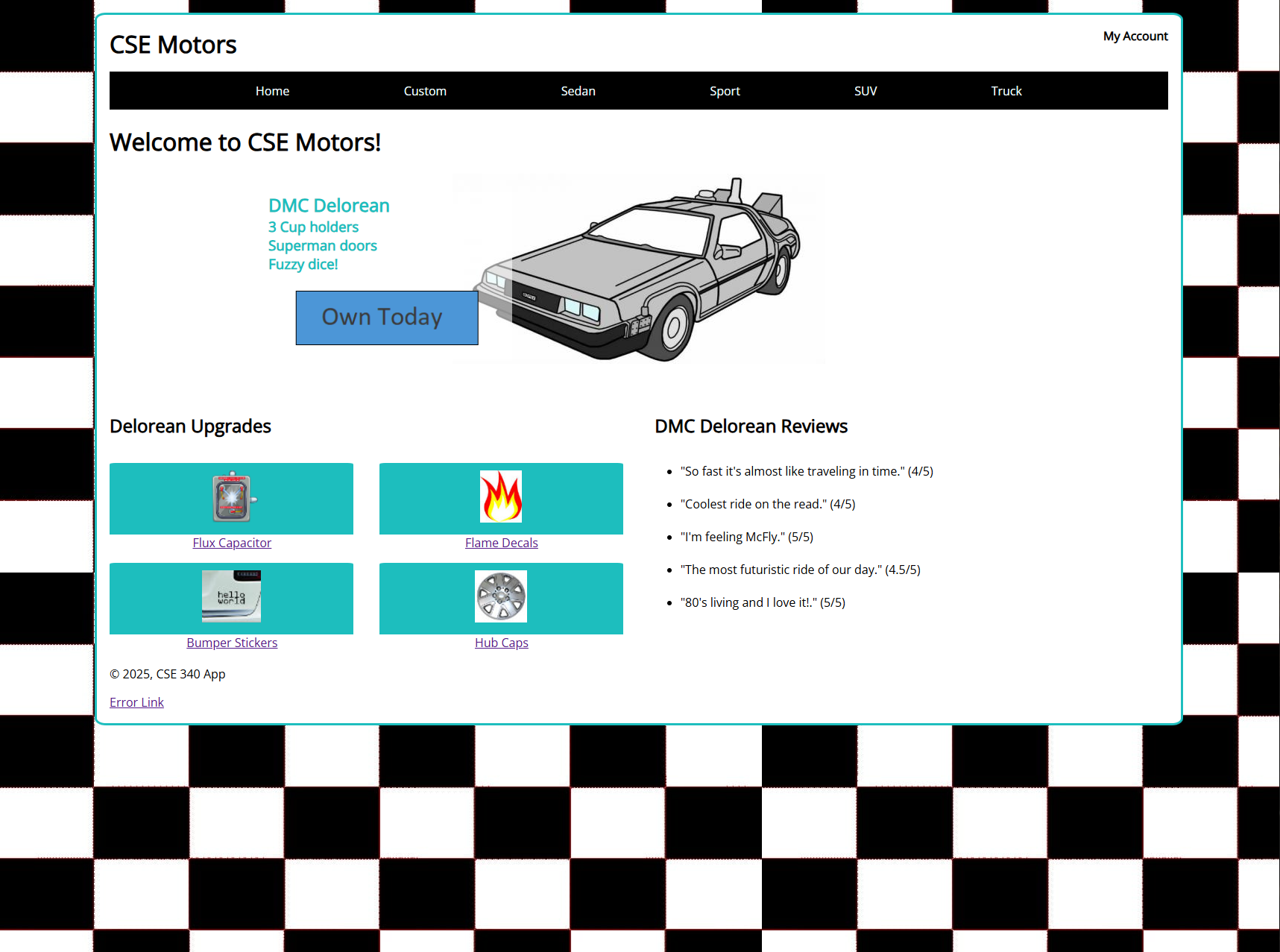Click the Delorean car image
This screenshot has height=952, width=1280.
point(638,269)
